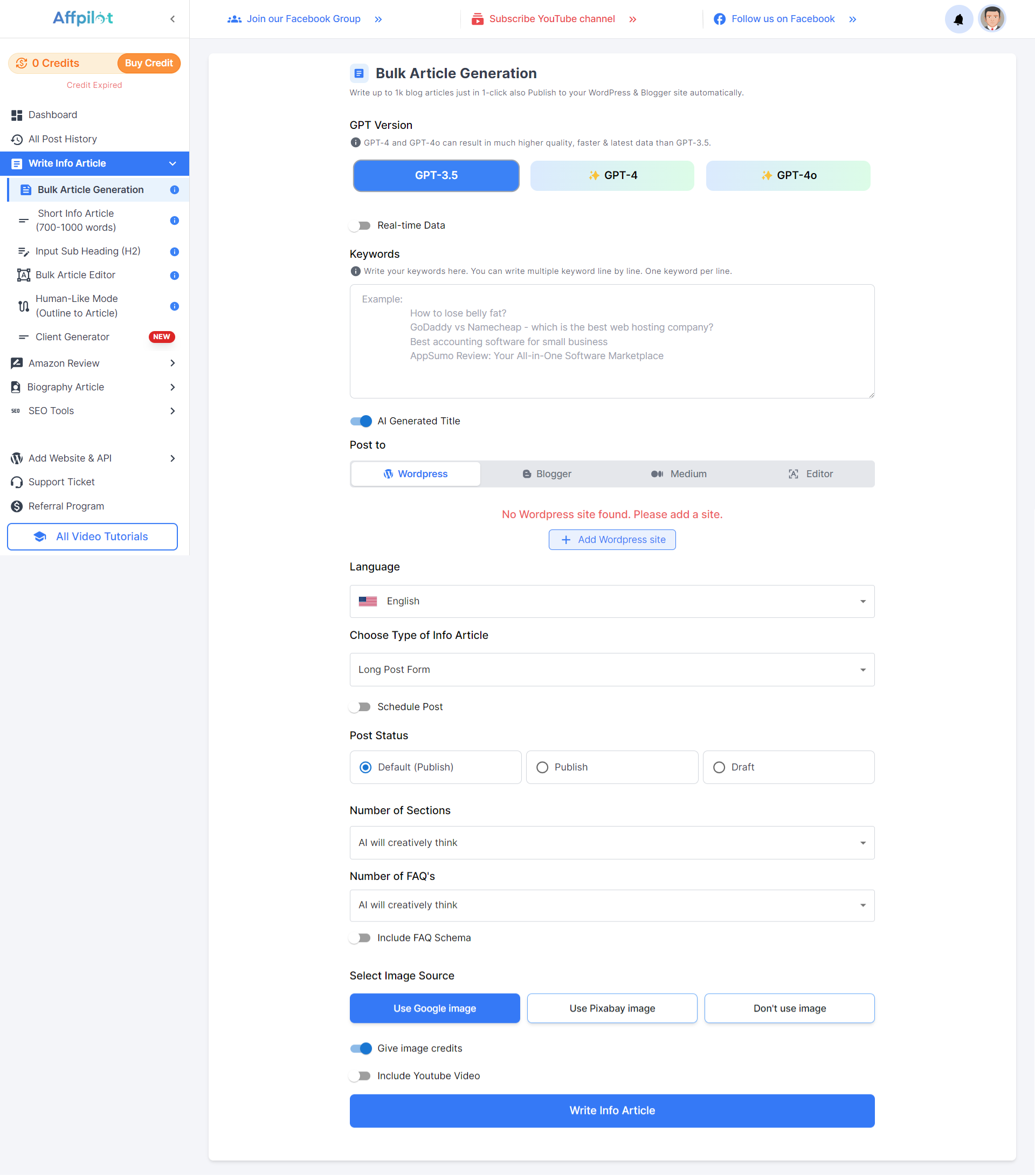Turn off AI Generated Title switch
Image resolution: width=1035 pixels, height=1176 pixels.
(361, 421)
